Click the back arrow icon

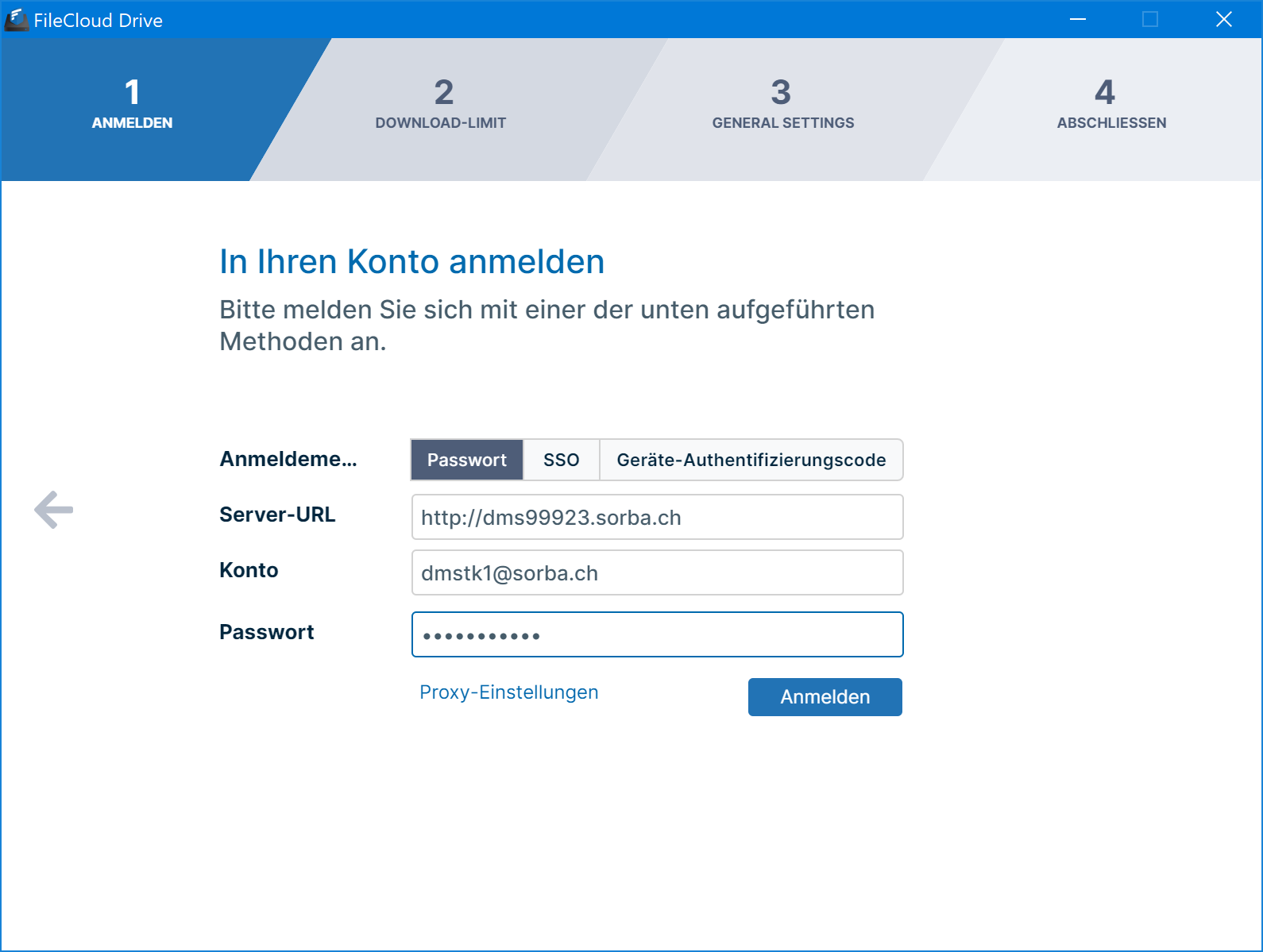pyautogui.click(x=54, y=510)
